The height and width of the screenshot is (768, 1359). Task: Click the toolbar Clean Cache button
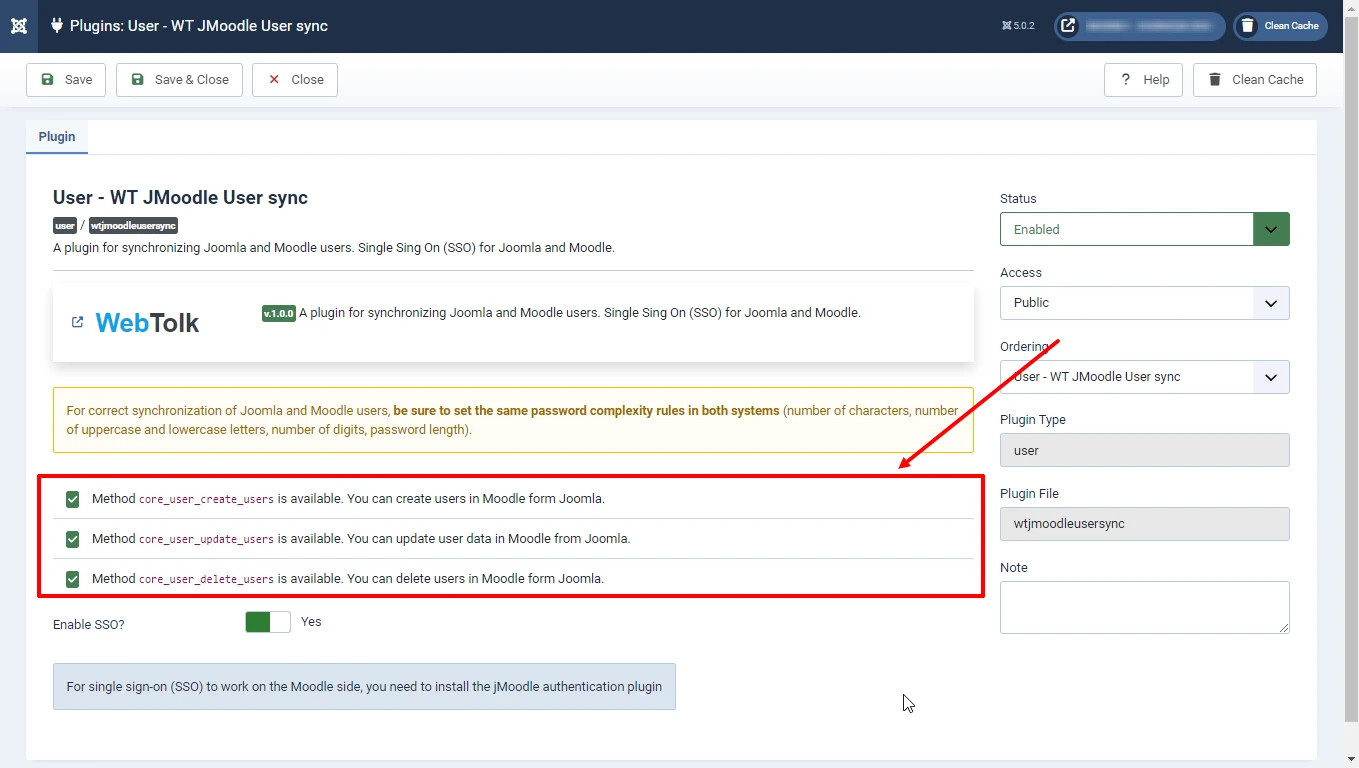[x=1255, y=80]
